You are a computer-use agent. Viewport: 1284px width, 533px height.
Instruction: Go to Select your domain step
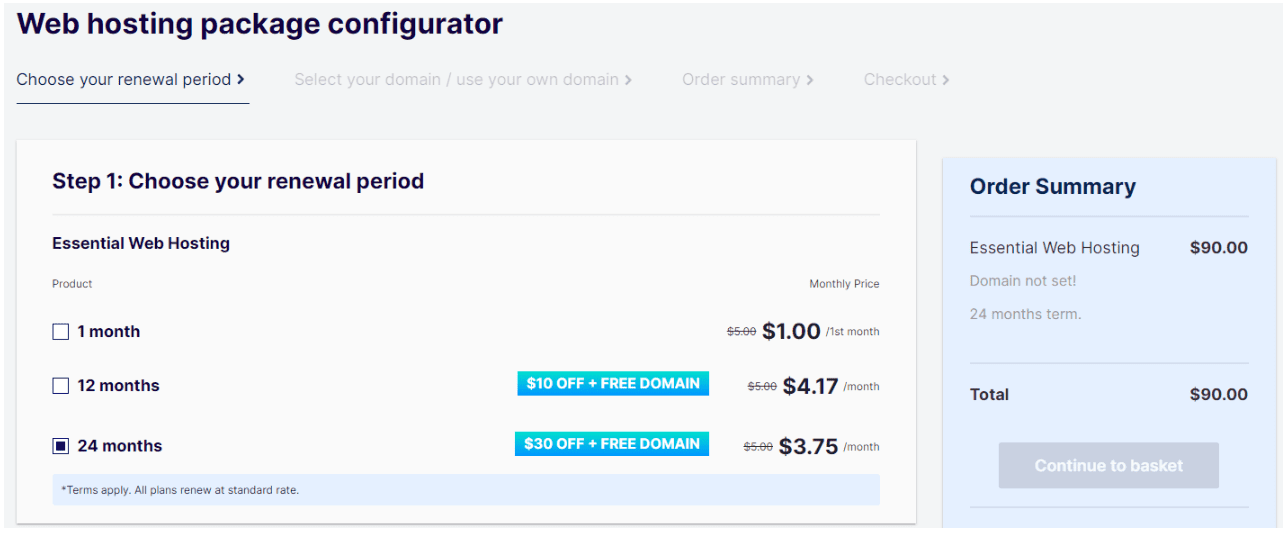(x=456, y=80)
